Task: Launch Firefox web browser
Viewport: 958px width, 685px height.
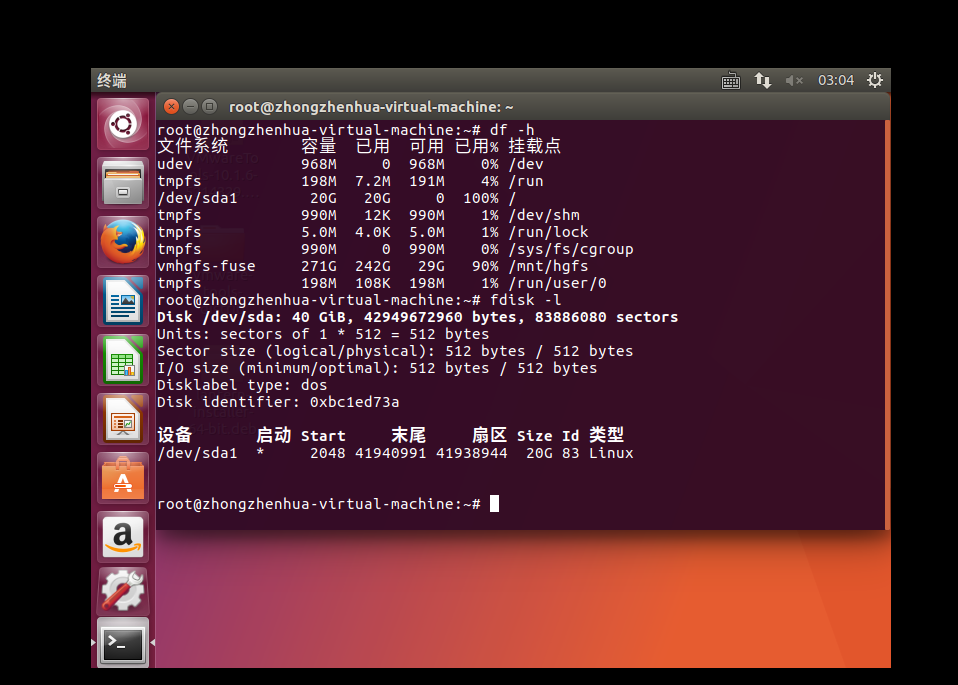Action: point(123,242)
